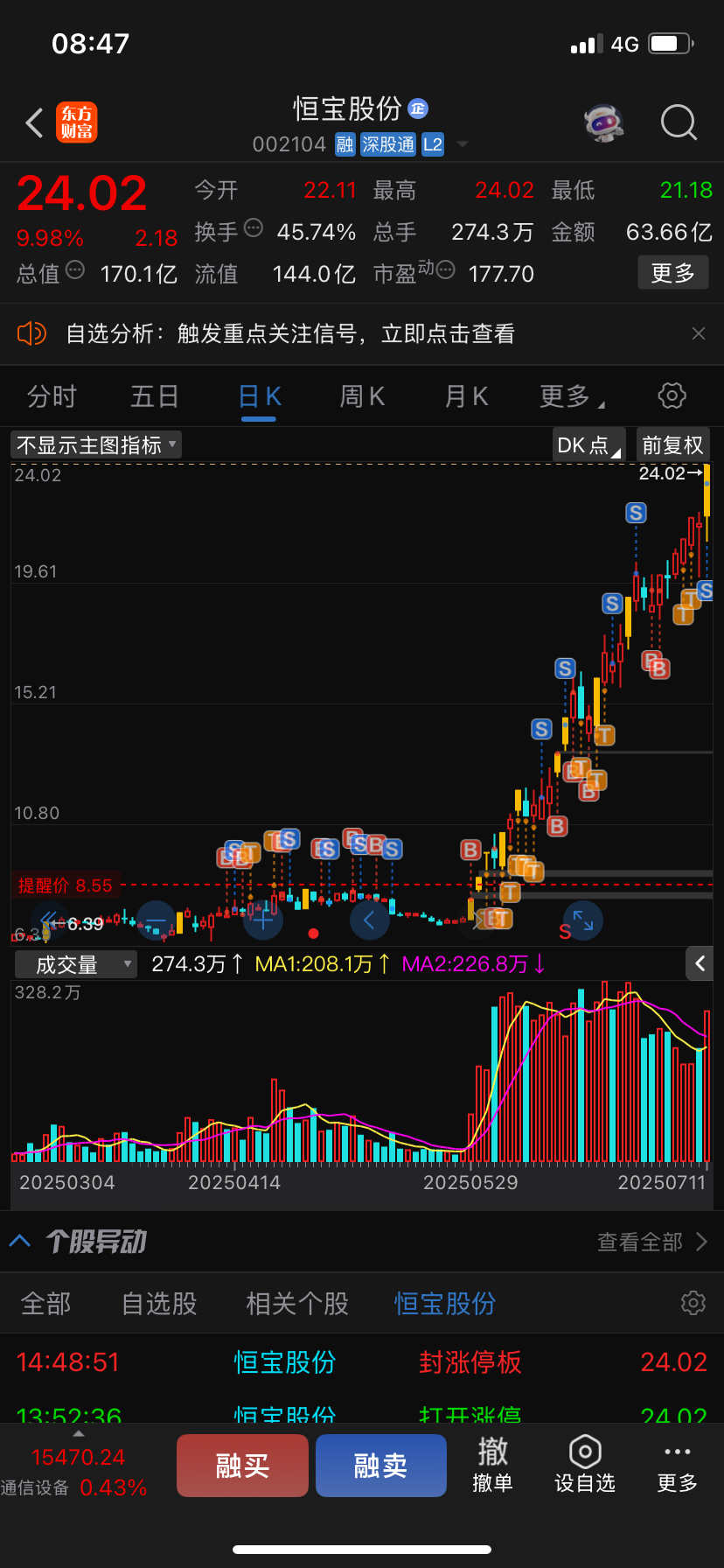Select the 相关个股 movements tab
Image resolution: width=724 pixels, height=1568 pixels.
[296, 1304]
